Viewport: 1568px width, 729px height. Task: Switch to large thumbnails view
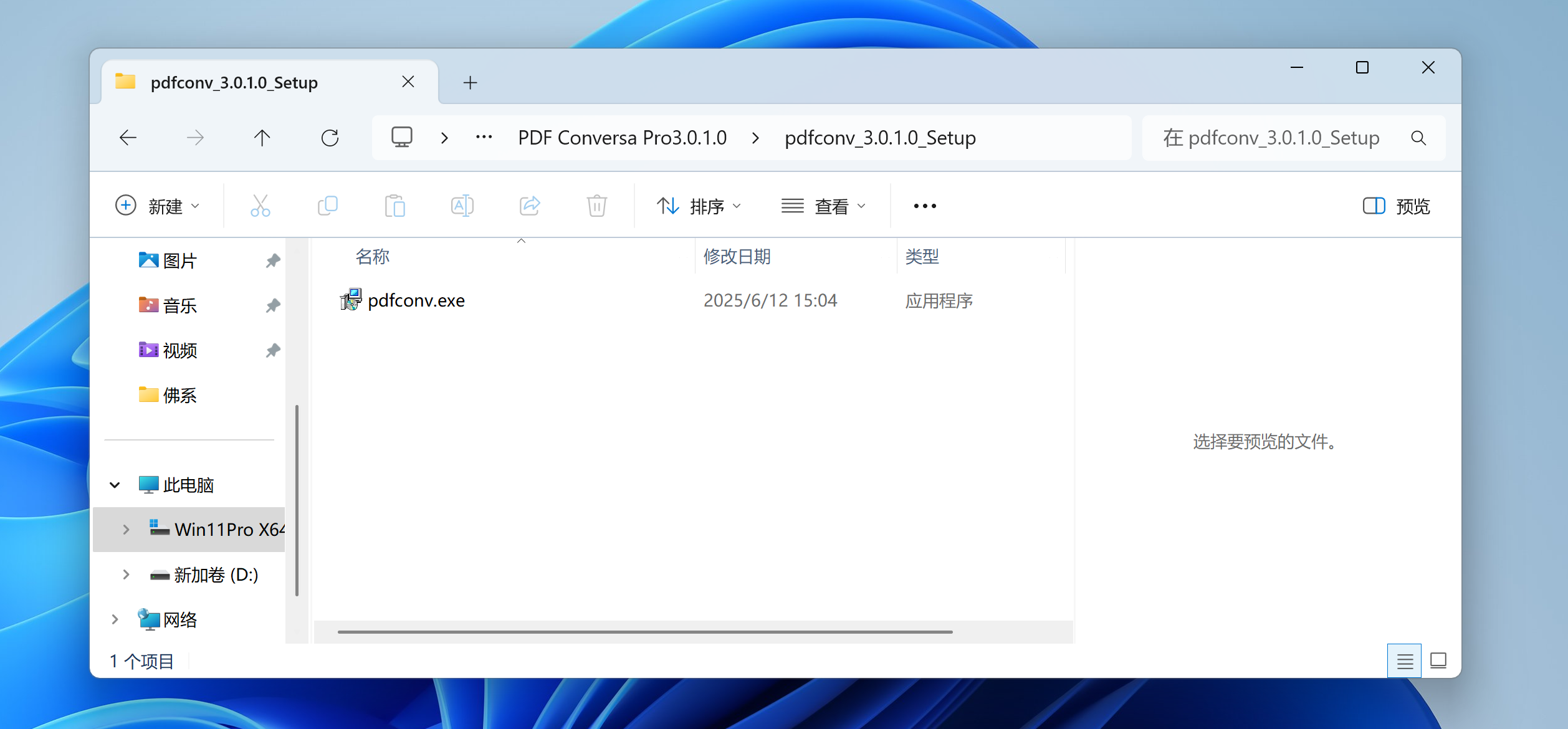[1438, 661]
